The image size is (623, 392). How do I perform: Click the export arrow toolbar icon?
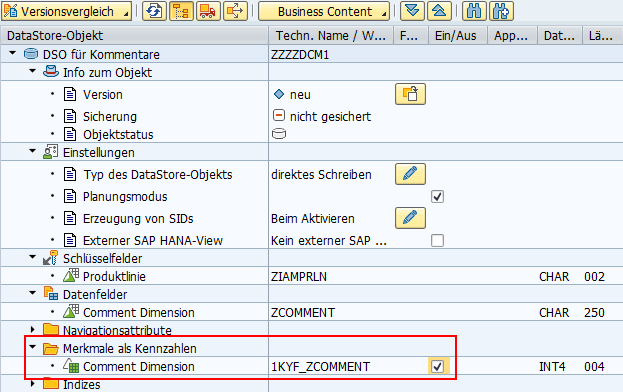coord(235,11)
